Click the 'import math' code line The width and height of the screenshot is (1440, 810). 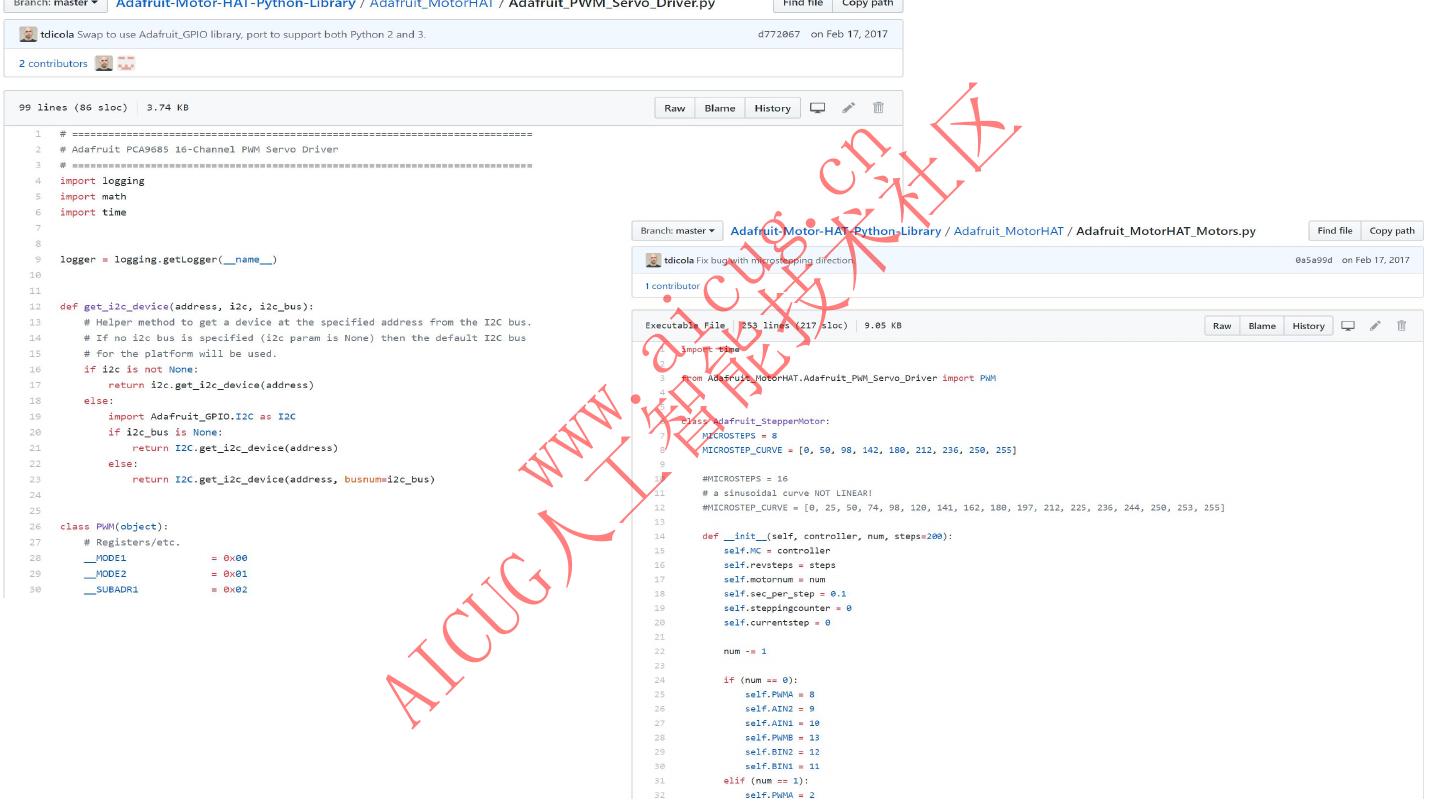tap(93, 197)
